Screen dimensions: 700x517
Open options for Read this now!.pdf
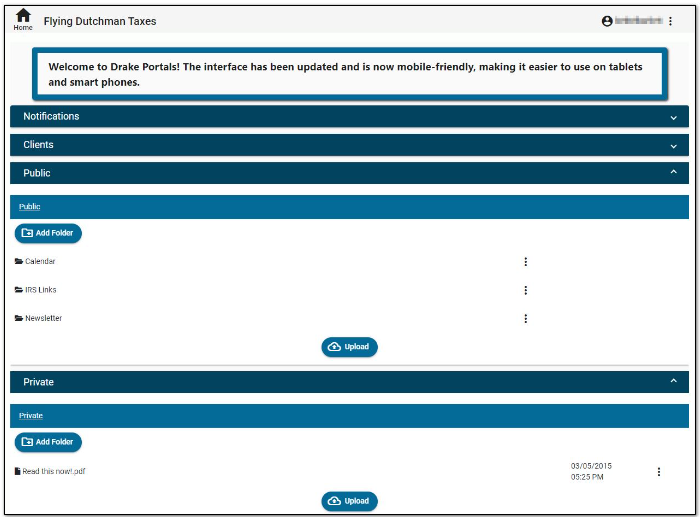(x=658, y=472)
